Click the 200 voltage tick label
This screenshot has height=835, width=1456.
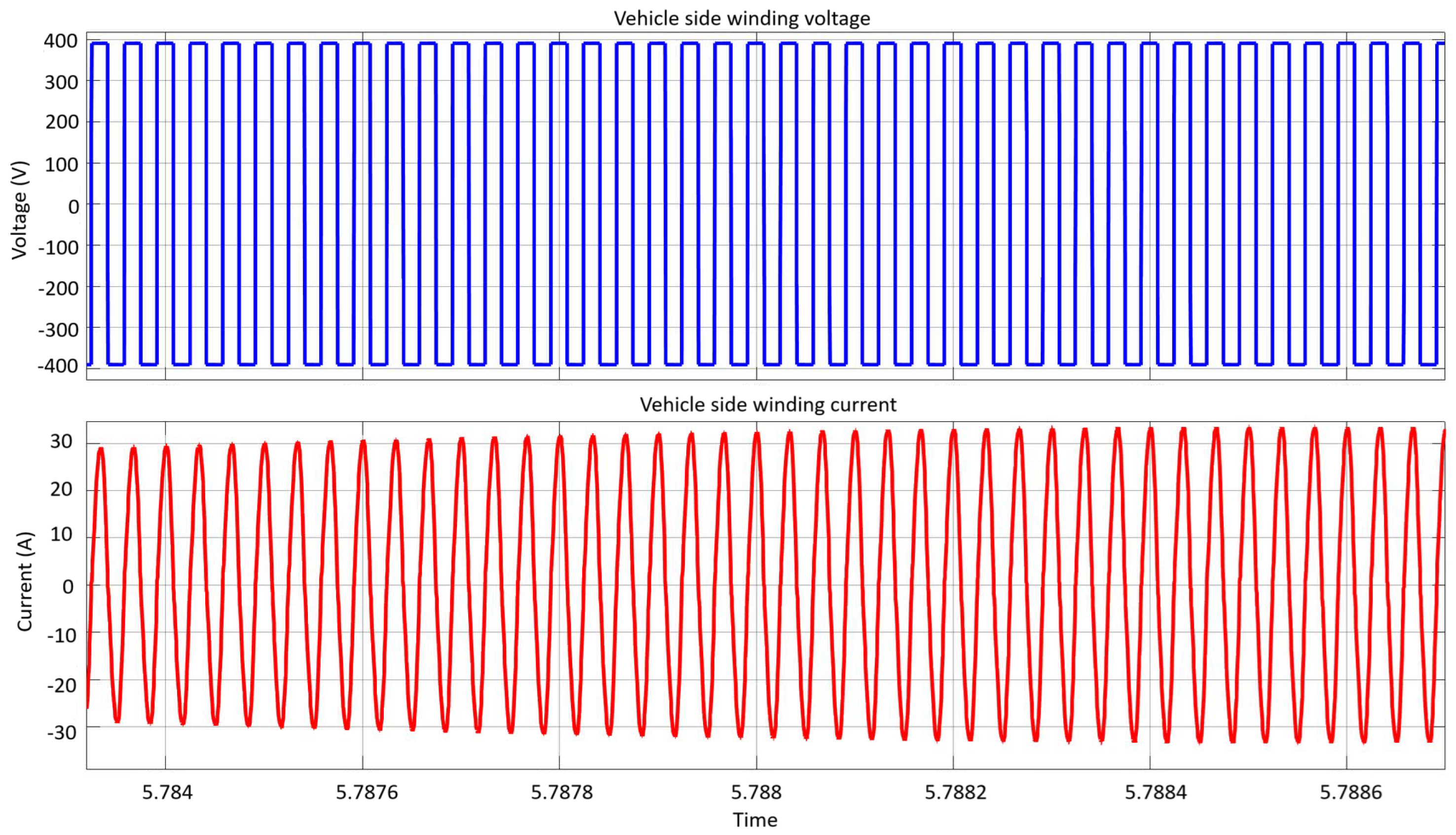point(62,122)
